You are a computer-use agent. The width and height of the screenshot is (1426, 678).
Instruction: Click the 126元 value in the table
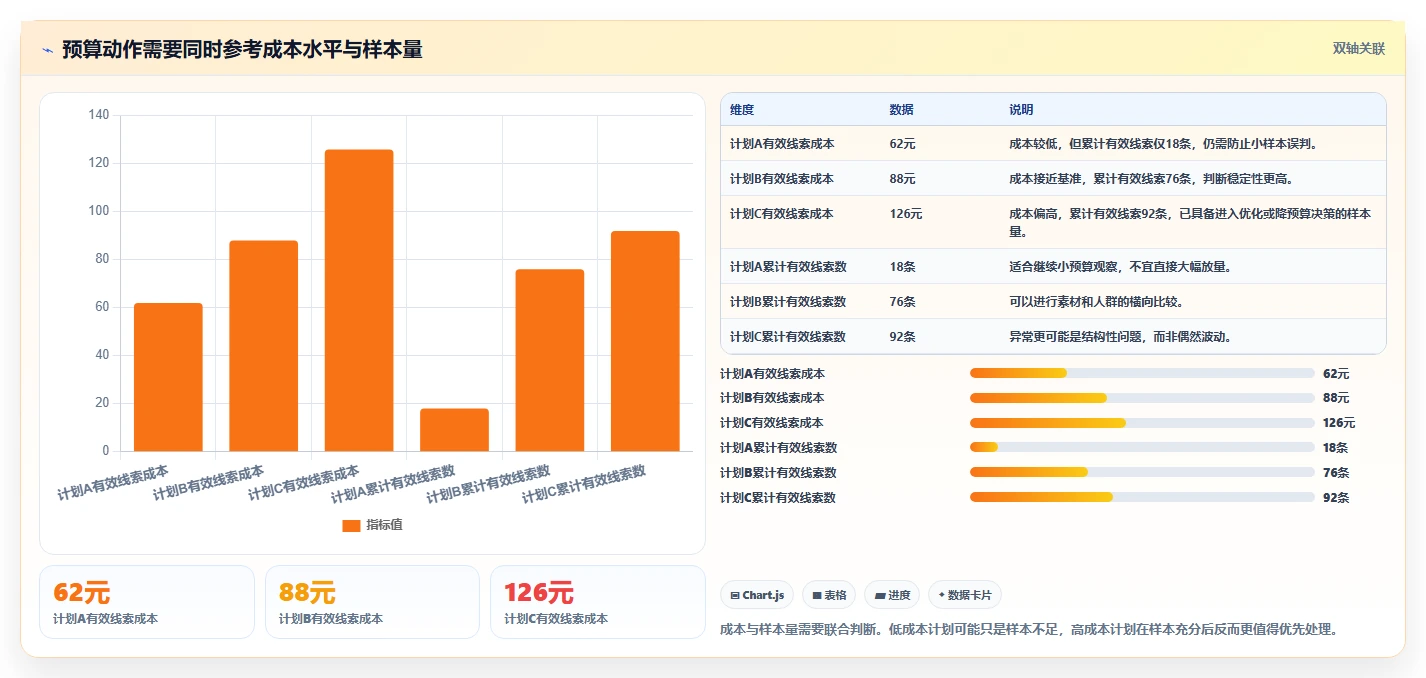(x=906, y=214)
